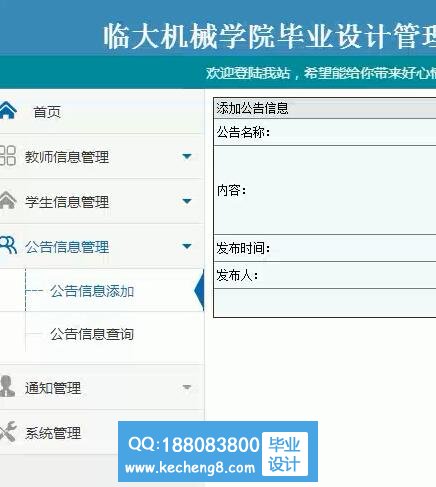The image size is (436, 487).
Task: Collapse the 公告信息管理 dropdown arrow
Action: 187,246
